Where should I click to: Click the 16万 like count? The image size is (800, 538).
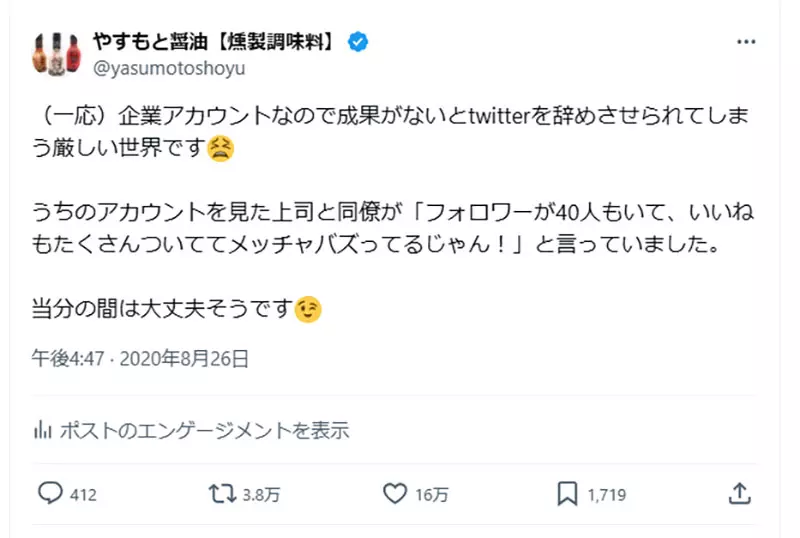pos(433,494)
